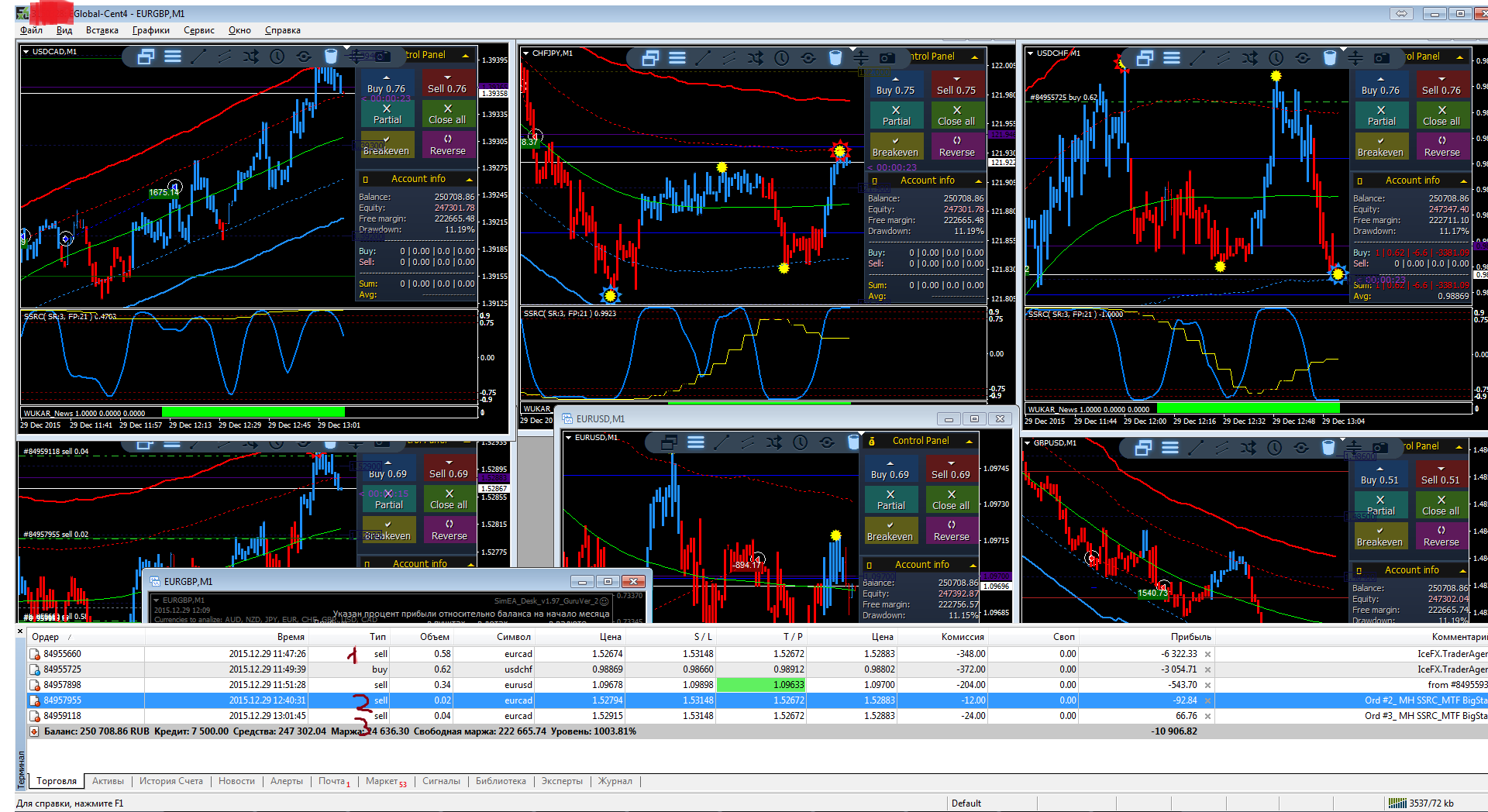Open the list icon in EURUSD chart toolbar
This screenshot has width=1488, height=812.
tap(696, 442)
